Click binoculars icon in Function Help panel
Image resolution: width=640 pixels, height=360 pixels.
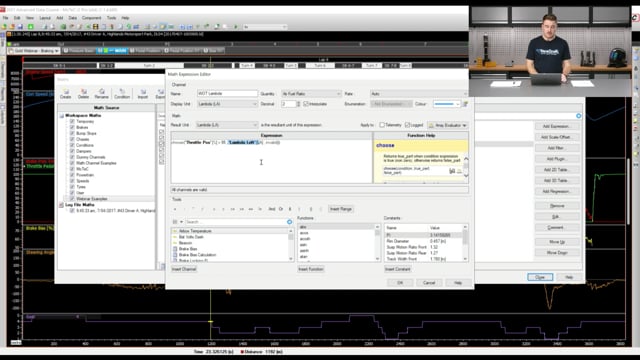452,171
